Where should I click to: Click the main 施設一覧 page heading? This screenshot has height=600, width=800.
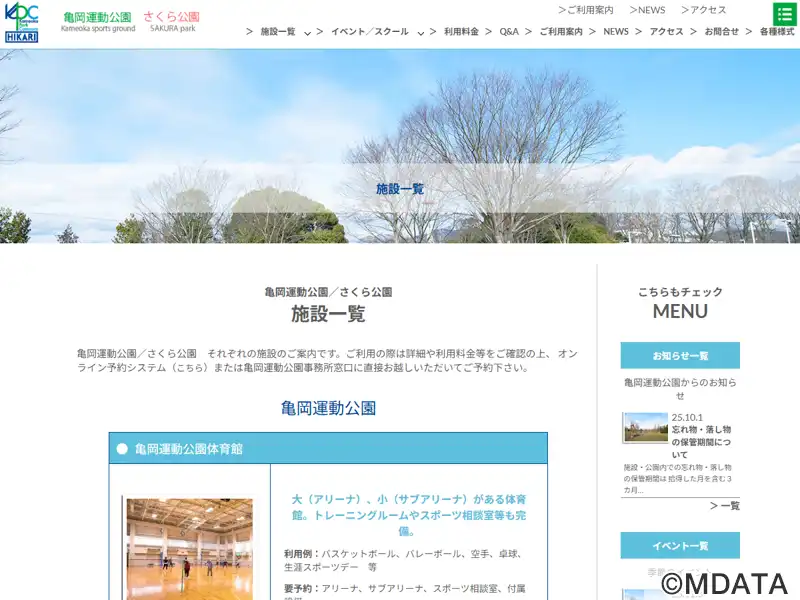[x=328, y=314]
